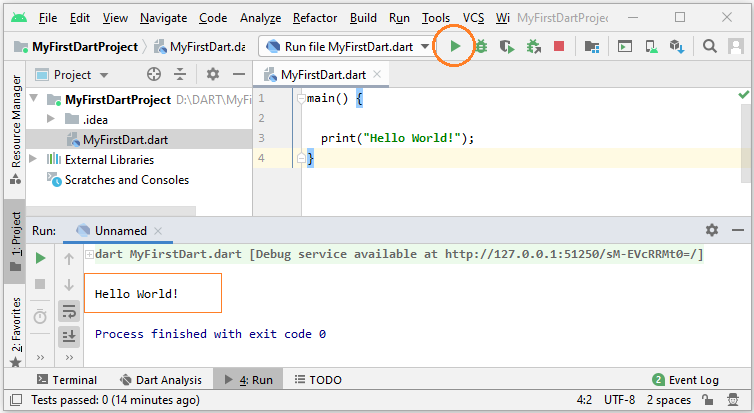Image resolution: width=754 pixels, height=413 pixels.
Task: Open the File menu
Action: [48, 18]
